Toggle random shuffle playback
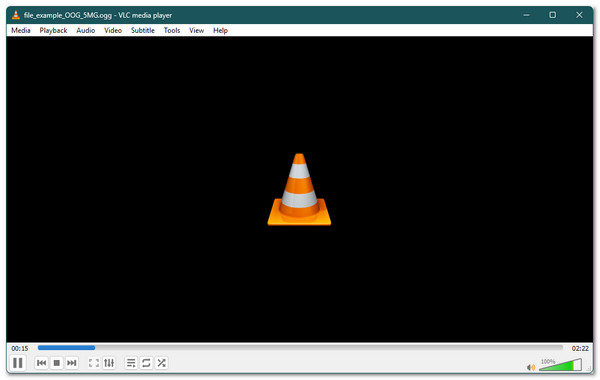This screenshot has height=380, width=600. coord(161,362)
